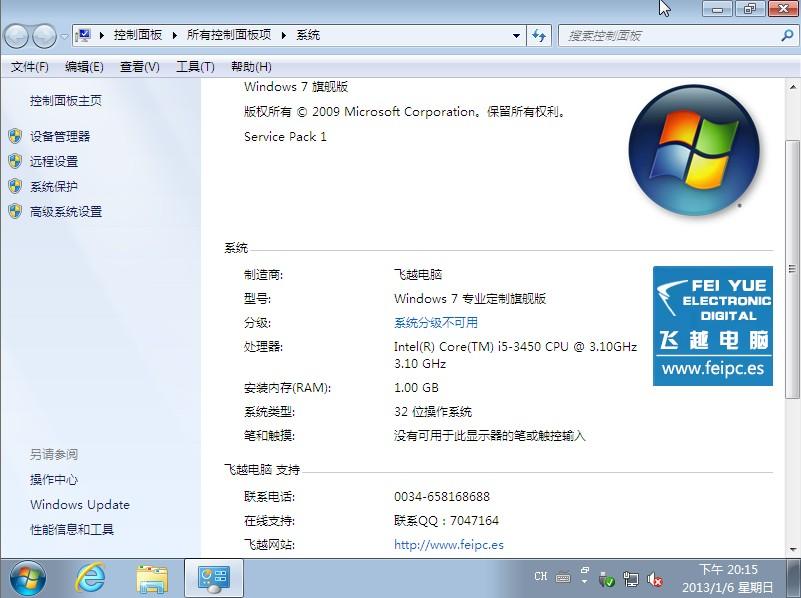Open Windows Explorer folder icon on taskbar
This screenshot has width=801, height=598.
point(152,577)
